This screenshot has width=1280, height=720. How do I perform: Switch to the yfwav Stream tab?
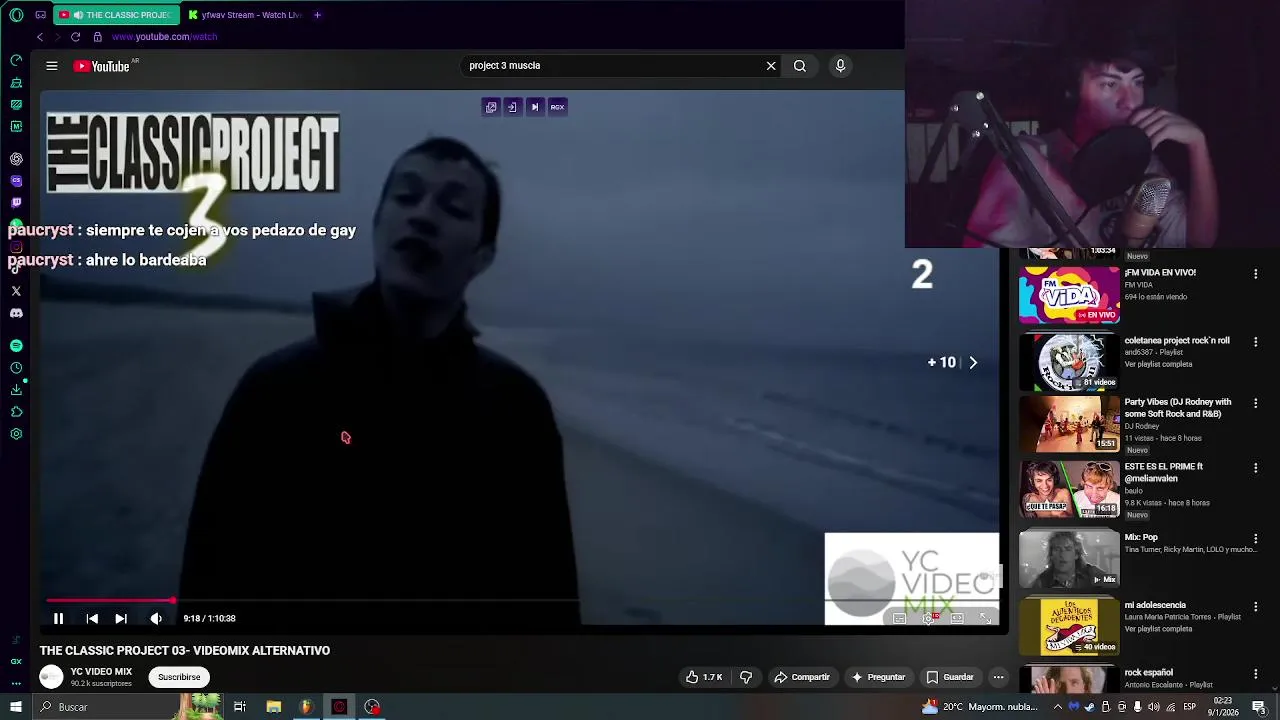tap(245, 15)
